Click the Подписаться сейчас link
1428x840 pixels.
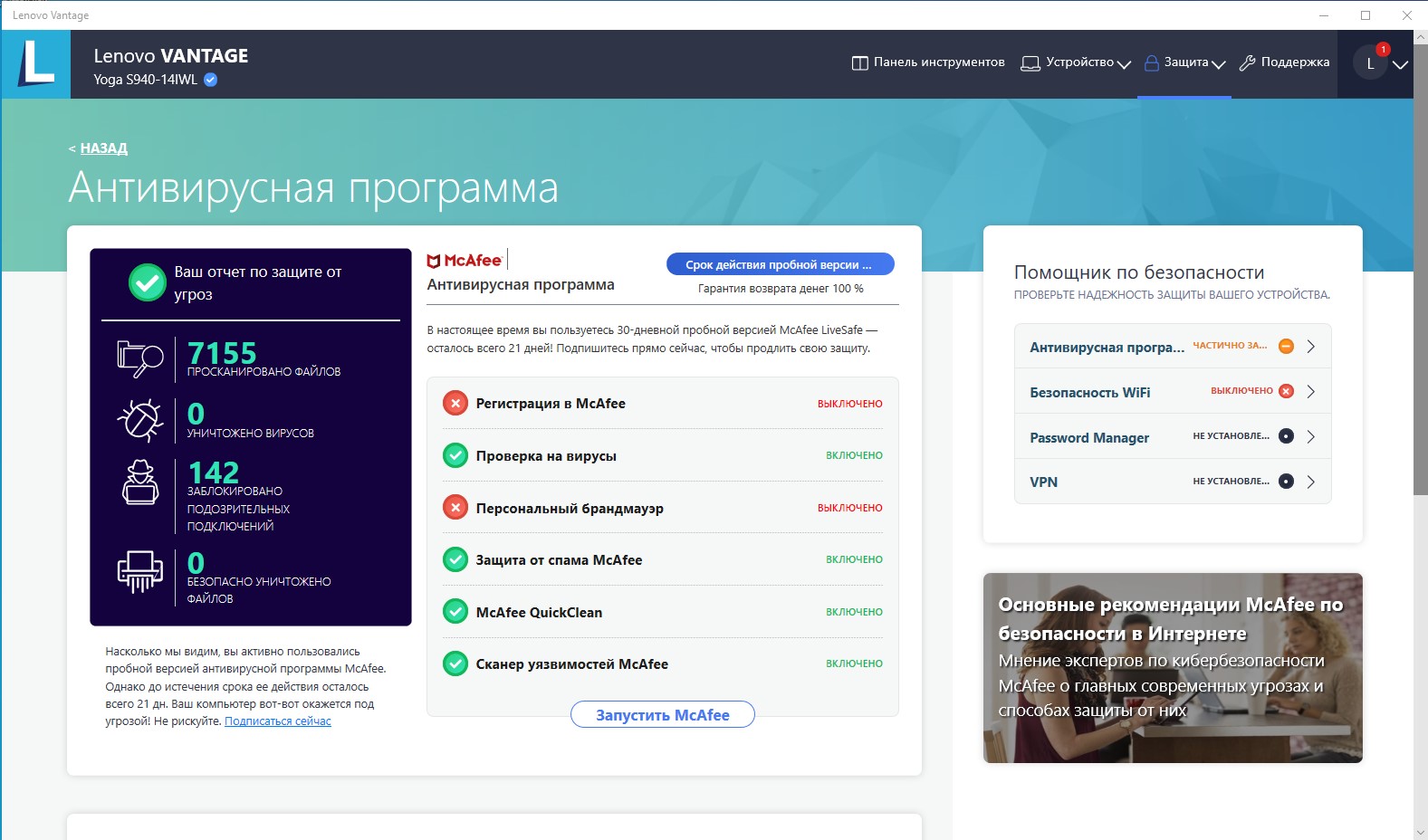point(277,721)
